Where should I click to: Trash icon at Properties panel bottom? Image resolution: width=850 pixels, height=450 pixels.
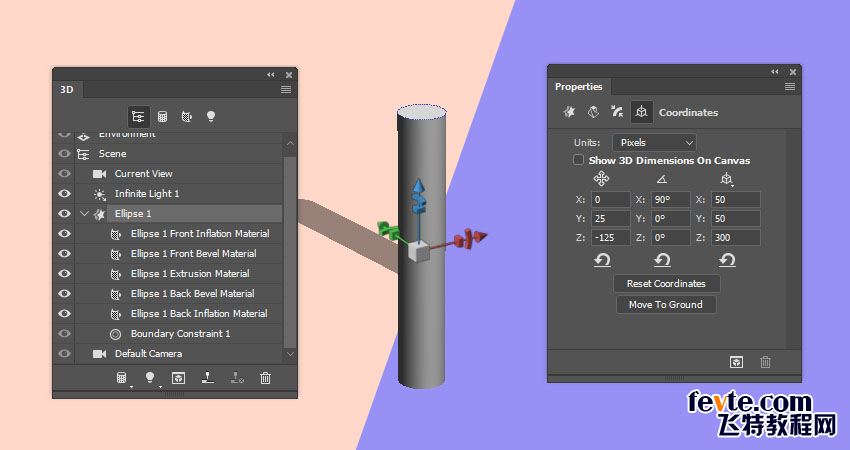(765, 362)
